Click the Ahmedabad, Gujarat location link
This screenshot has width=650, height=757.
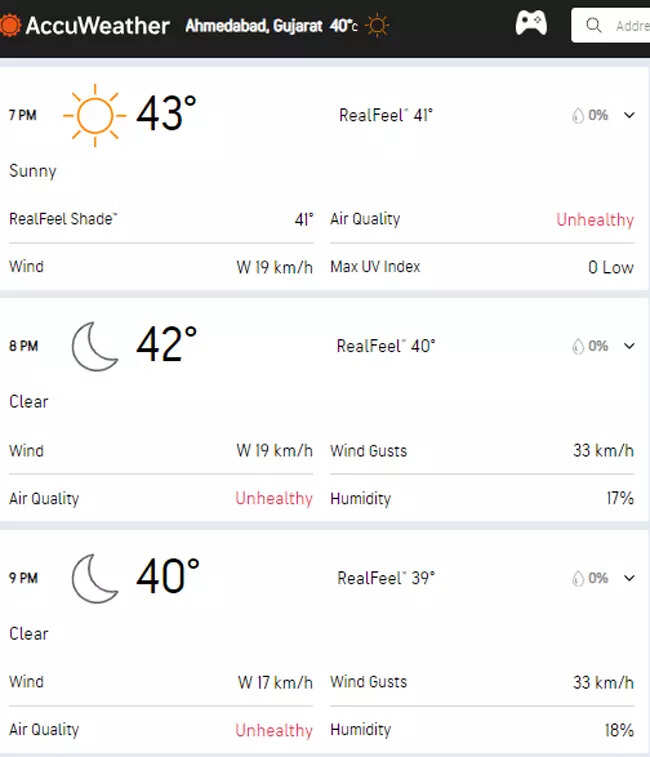(253, 25)
